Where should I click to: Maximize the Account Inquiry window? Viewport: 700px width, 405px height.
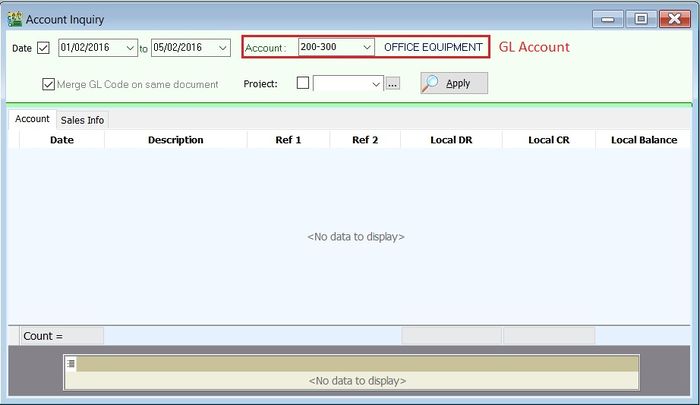tap(641, 18)
